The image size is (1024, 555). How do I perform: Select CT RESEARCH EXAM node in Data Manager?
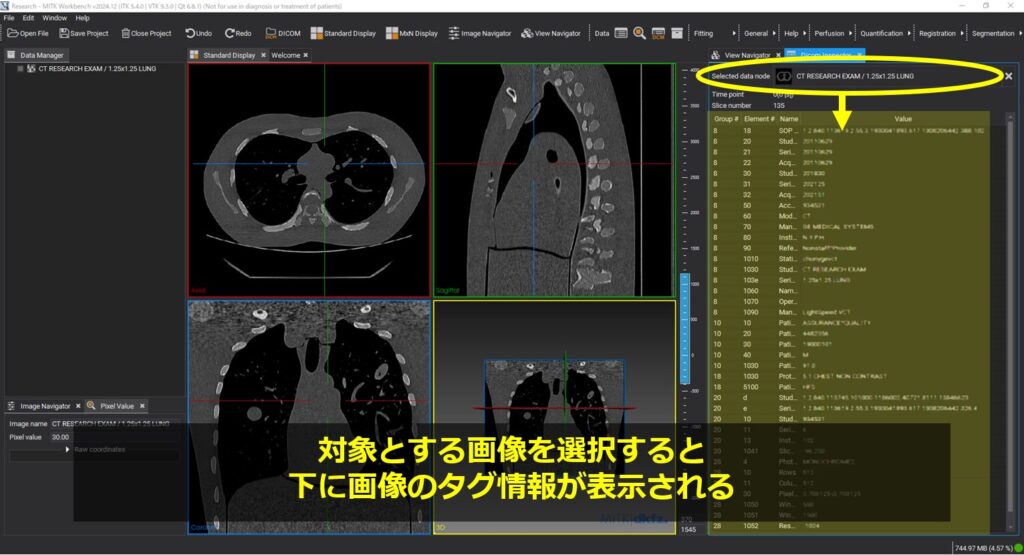[97, 69]
